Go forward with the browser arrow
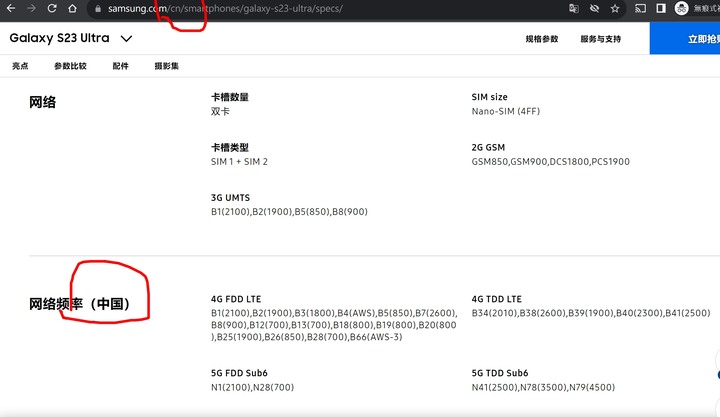 point(31,8)
